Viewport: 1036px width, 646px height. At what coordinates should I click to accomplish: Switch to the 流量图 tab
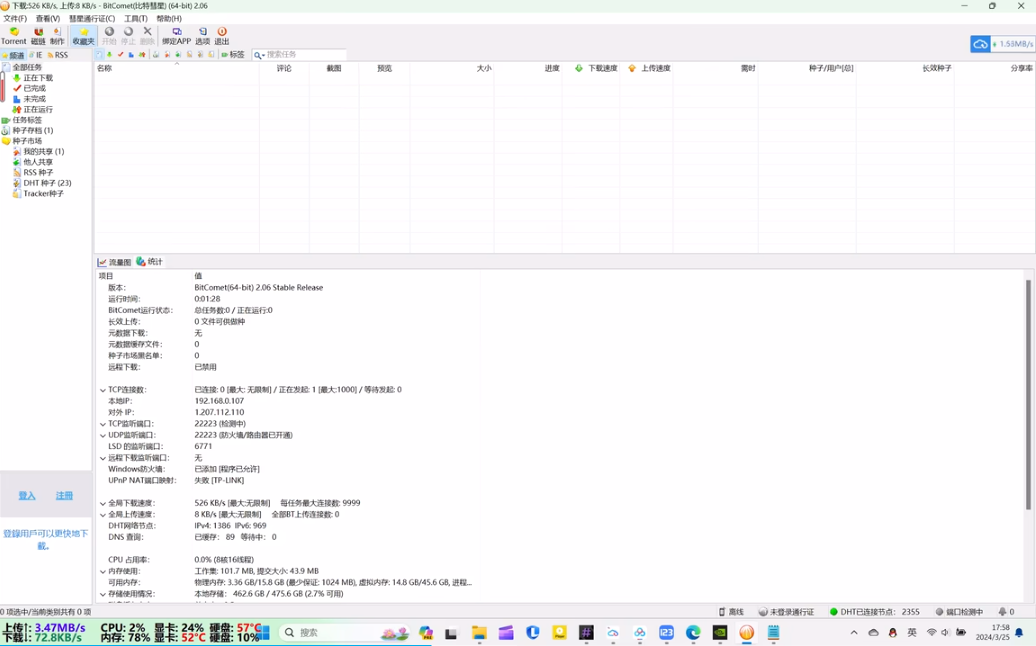(x=114, y=262)
